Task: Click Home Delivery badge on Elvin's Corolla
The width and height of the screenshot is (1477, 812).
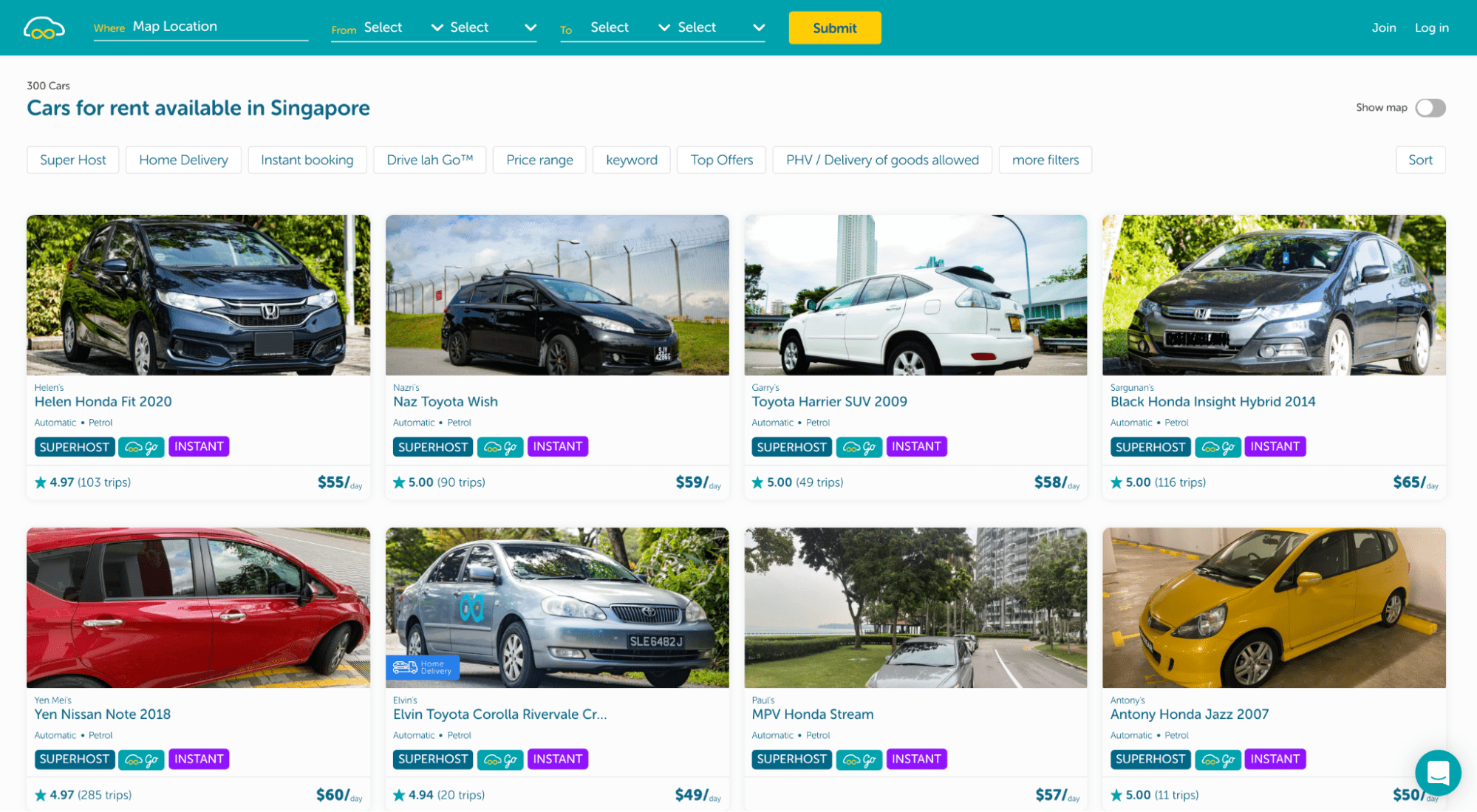Action: coord(423,667)
